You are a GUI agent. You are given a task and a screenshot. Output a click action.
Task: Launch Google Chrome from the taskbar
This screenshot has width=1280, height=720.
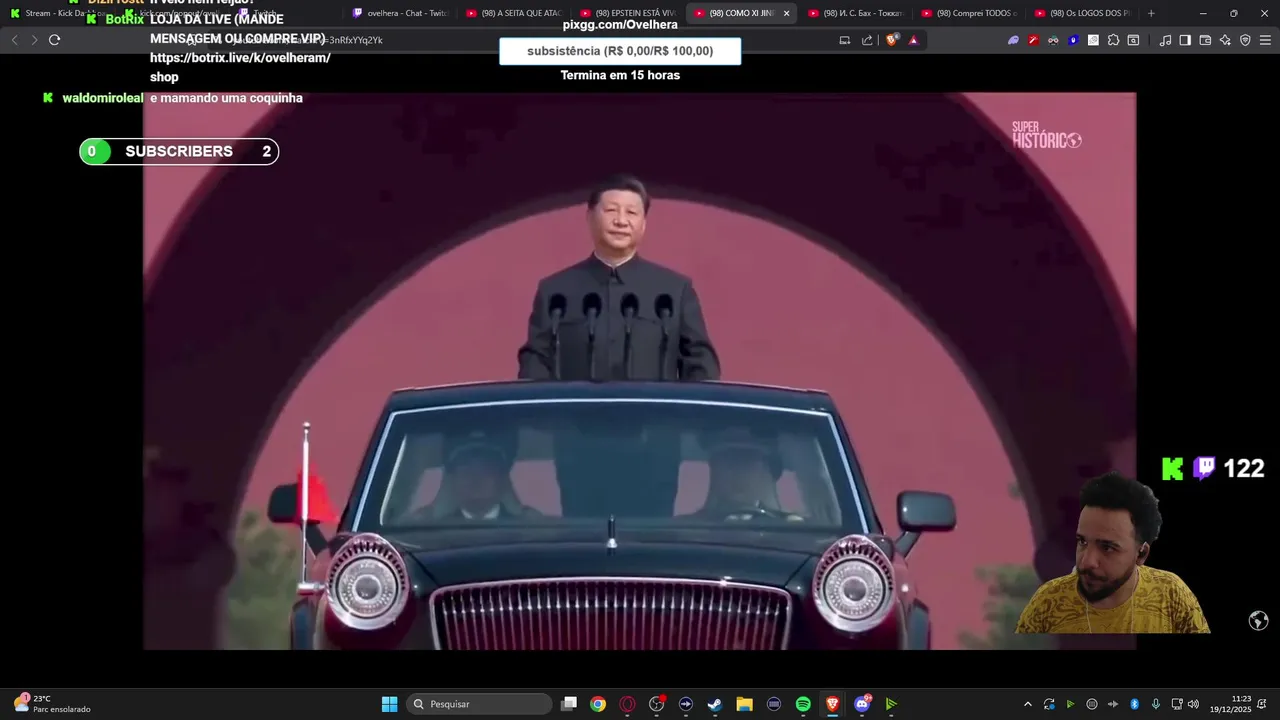[x=598, y=704]
